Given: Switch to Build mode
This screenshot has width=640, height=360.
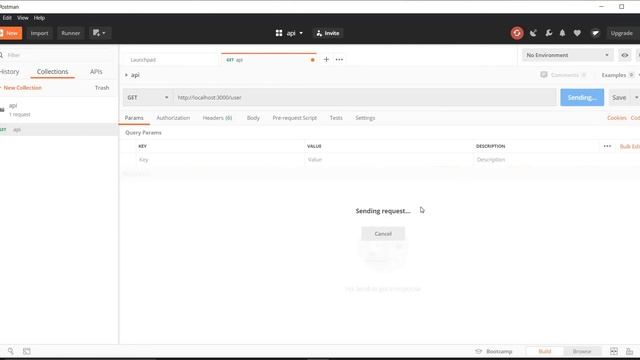Looking at the screenshot, I should pyautogui.click(x=545, y=351).
